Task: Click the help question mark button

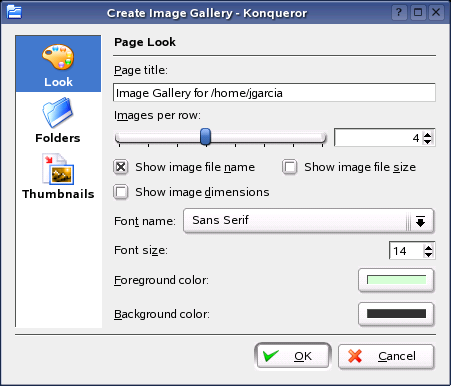Action: [399, 13]
